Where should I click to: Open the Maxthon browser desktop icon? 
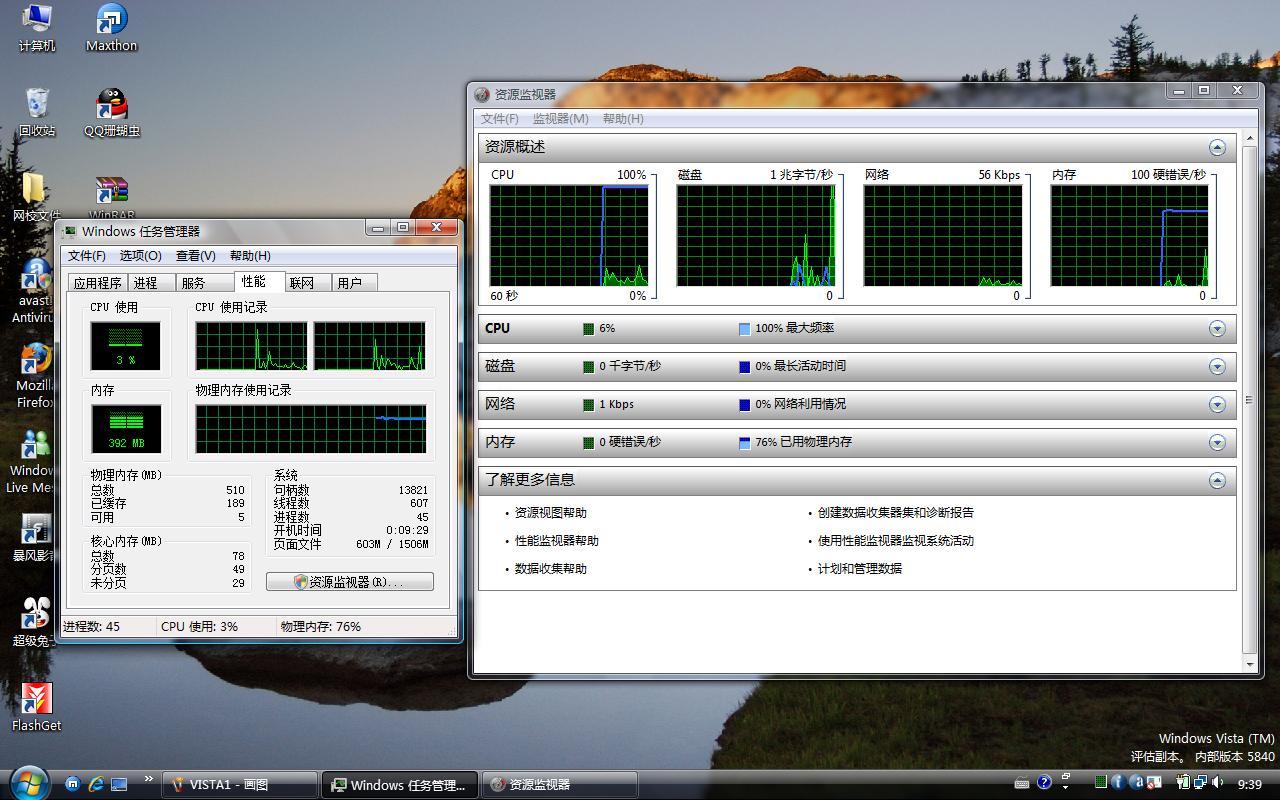click(x=111, y=22)
